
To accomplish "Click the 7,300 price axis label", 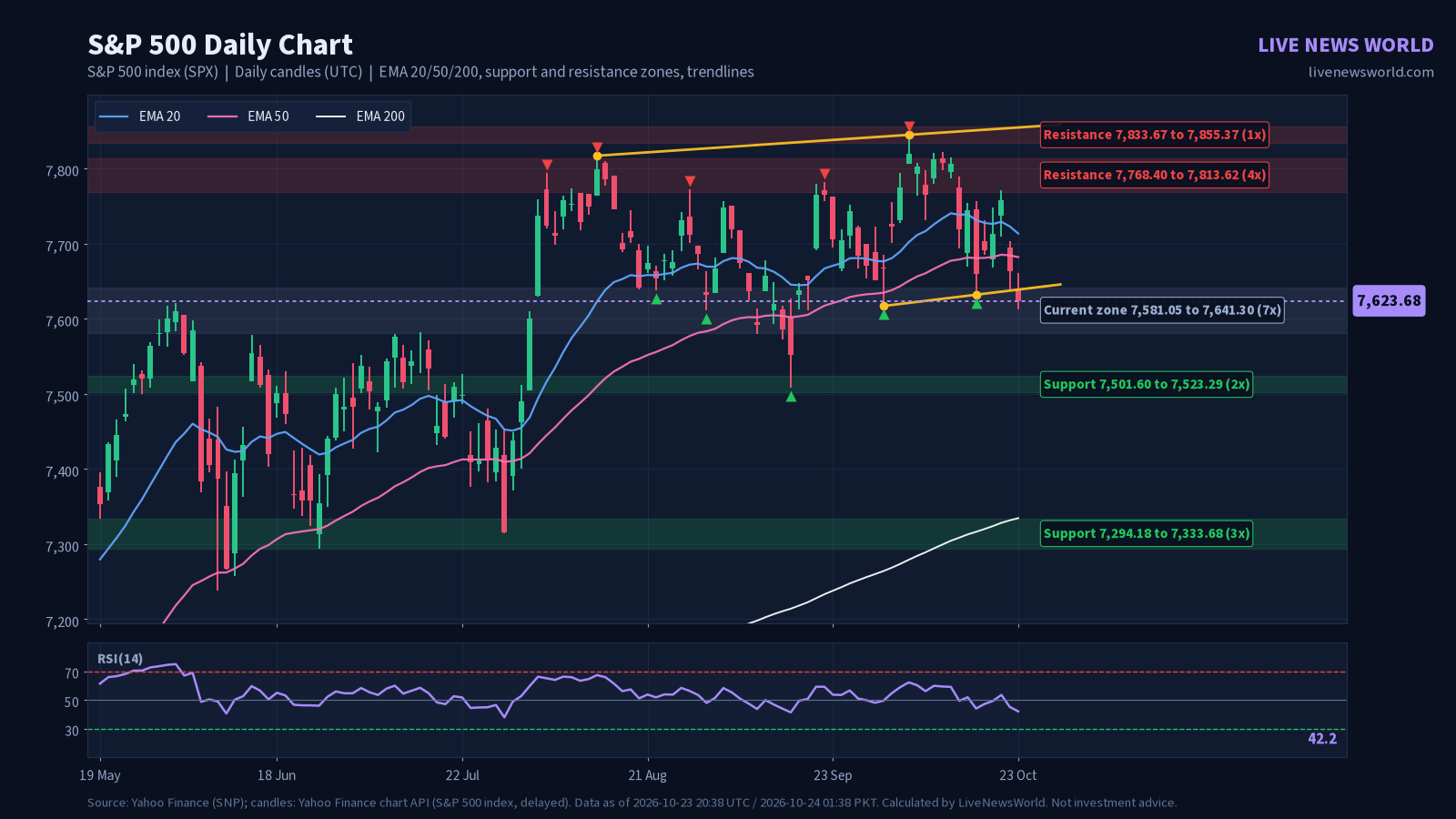I will 62,547.
